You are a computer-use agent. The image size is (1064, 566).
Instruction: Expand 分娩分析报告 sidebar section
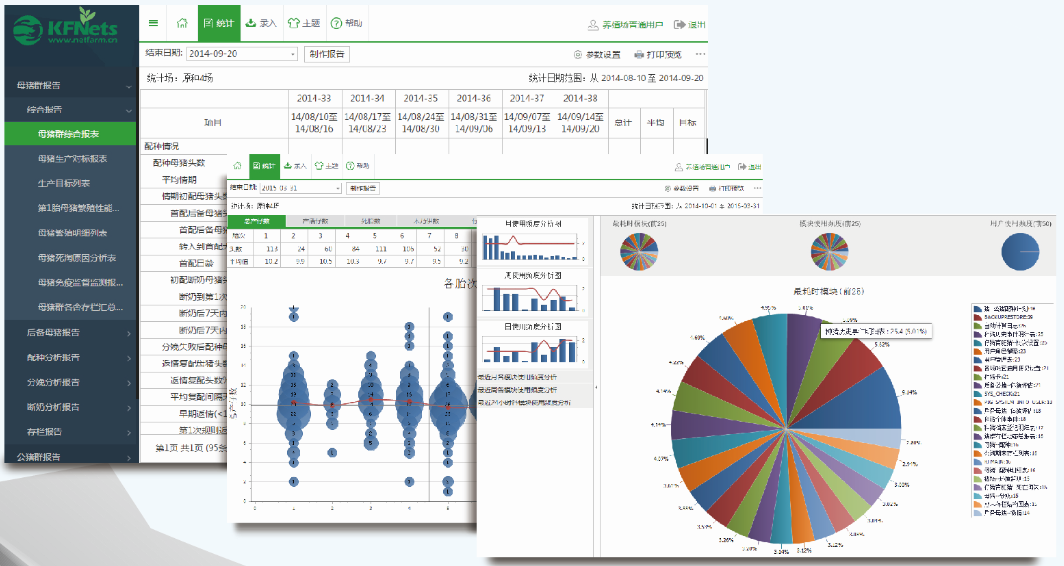(71, 382)
